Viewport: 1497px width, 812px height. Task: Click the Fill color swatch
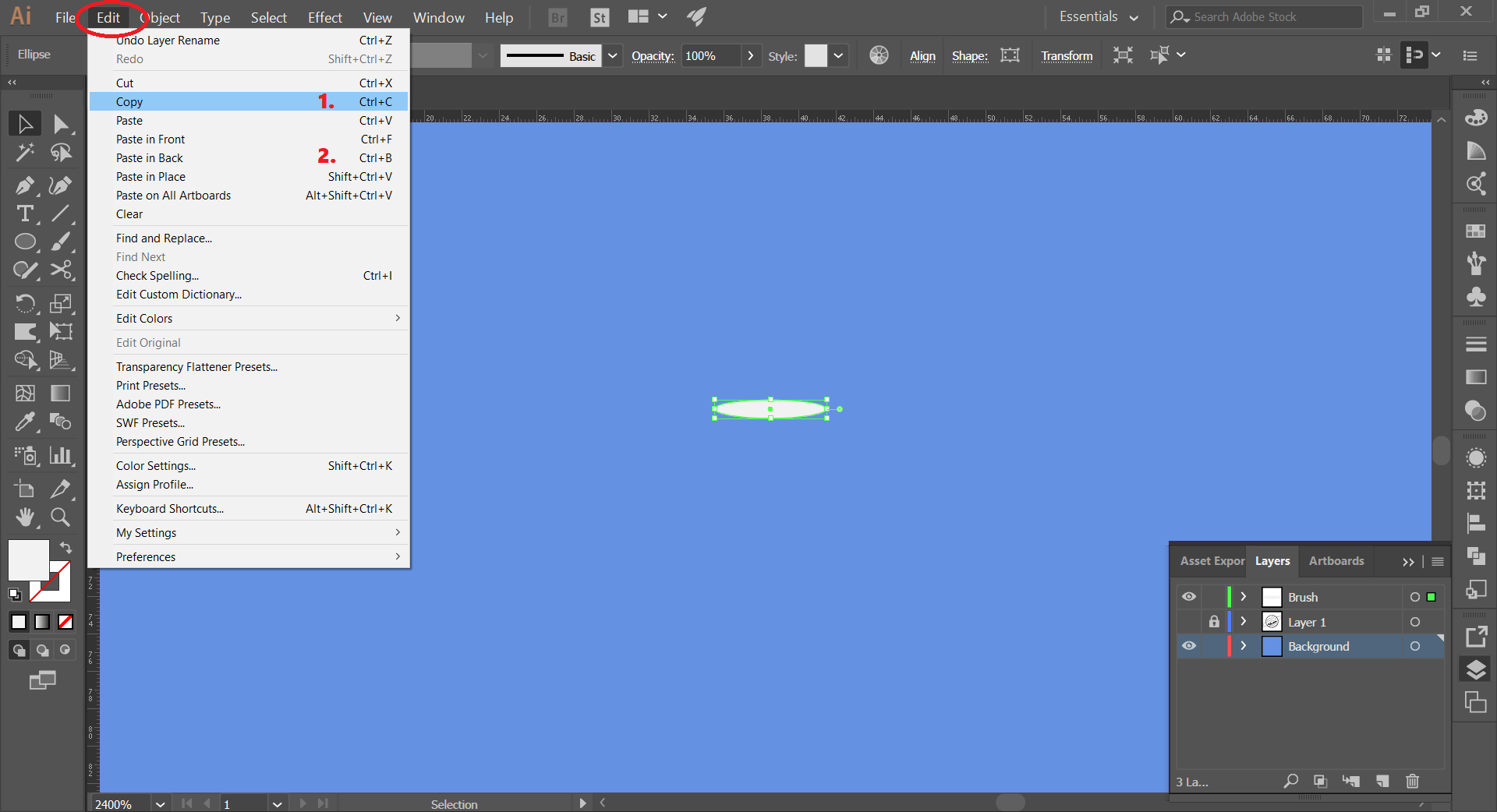(28, 560)
